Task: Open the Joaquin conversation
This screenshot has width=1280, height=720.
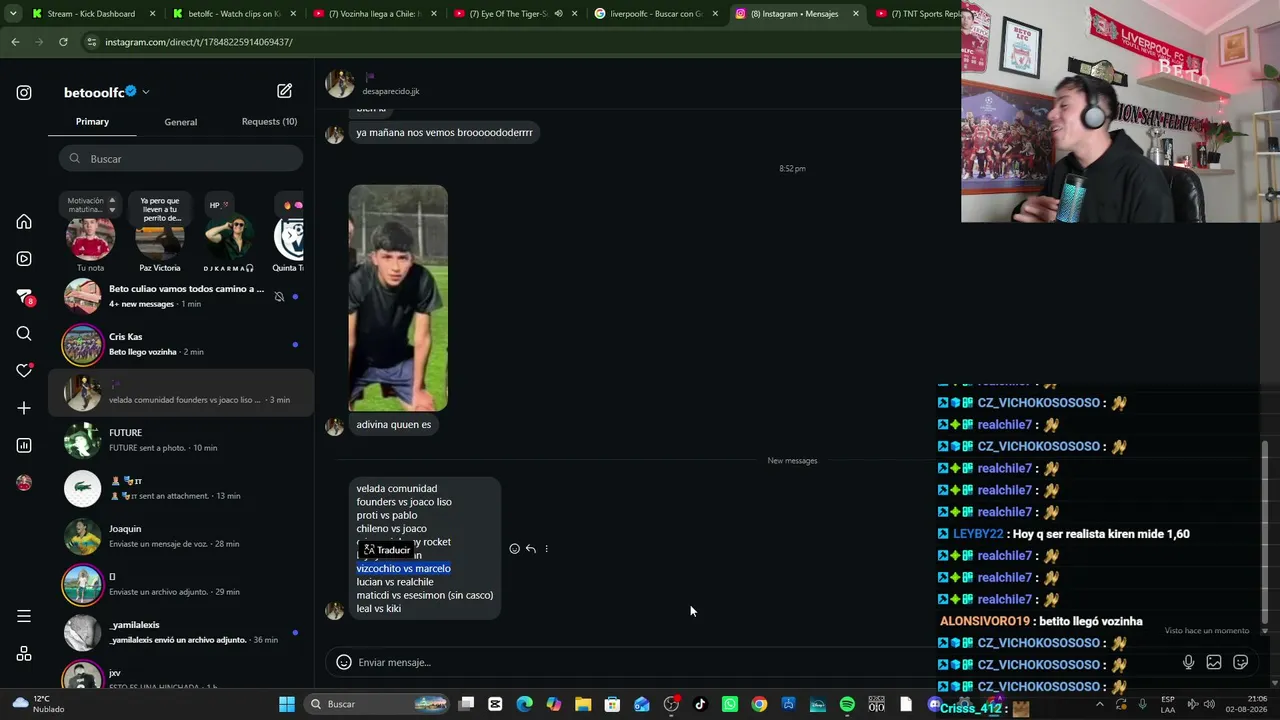Action: click(181, 536)
